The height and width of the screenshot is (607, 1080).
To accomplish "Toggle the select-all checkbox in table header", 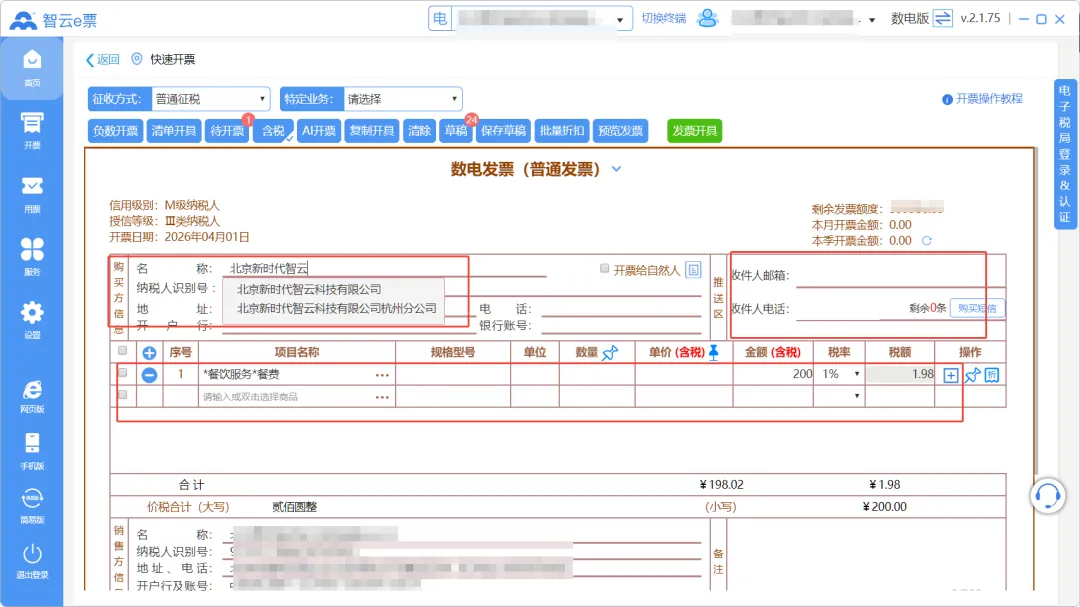I will click(123, 351).
